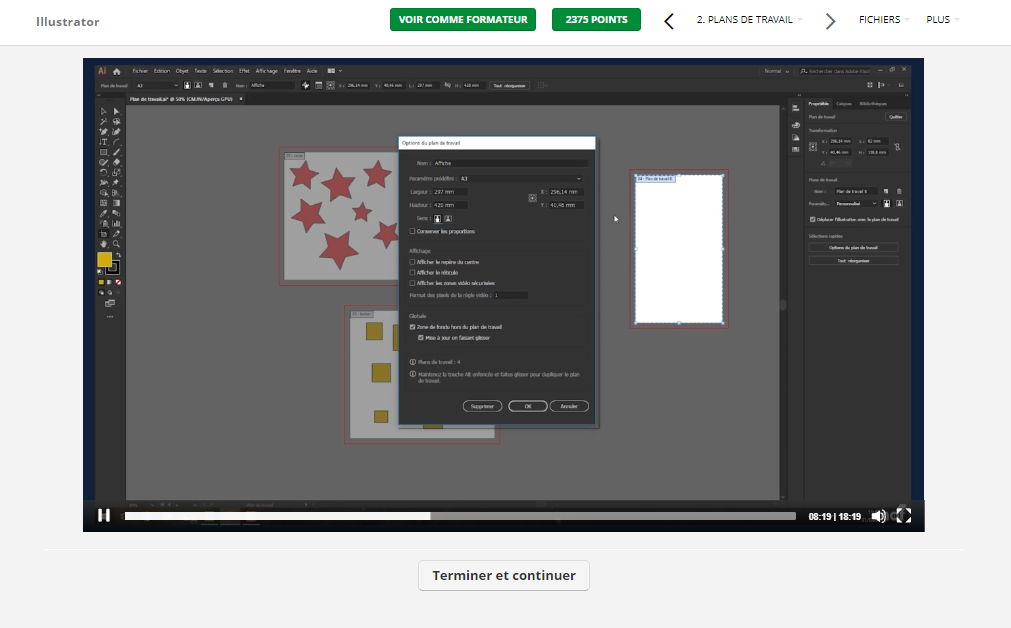Screen dimensions: 1011x628
Task: Mute the video with the speaker icon
Action: [x=878, y=516]
